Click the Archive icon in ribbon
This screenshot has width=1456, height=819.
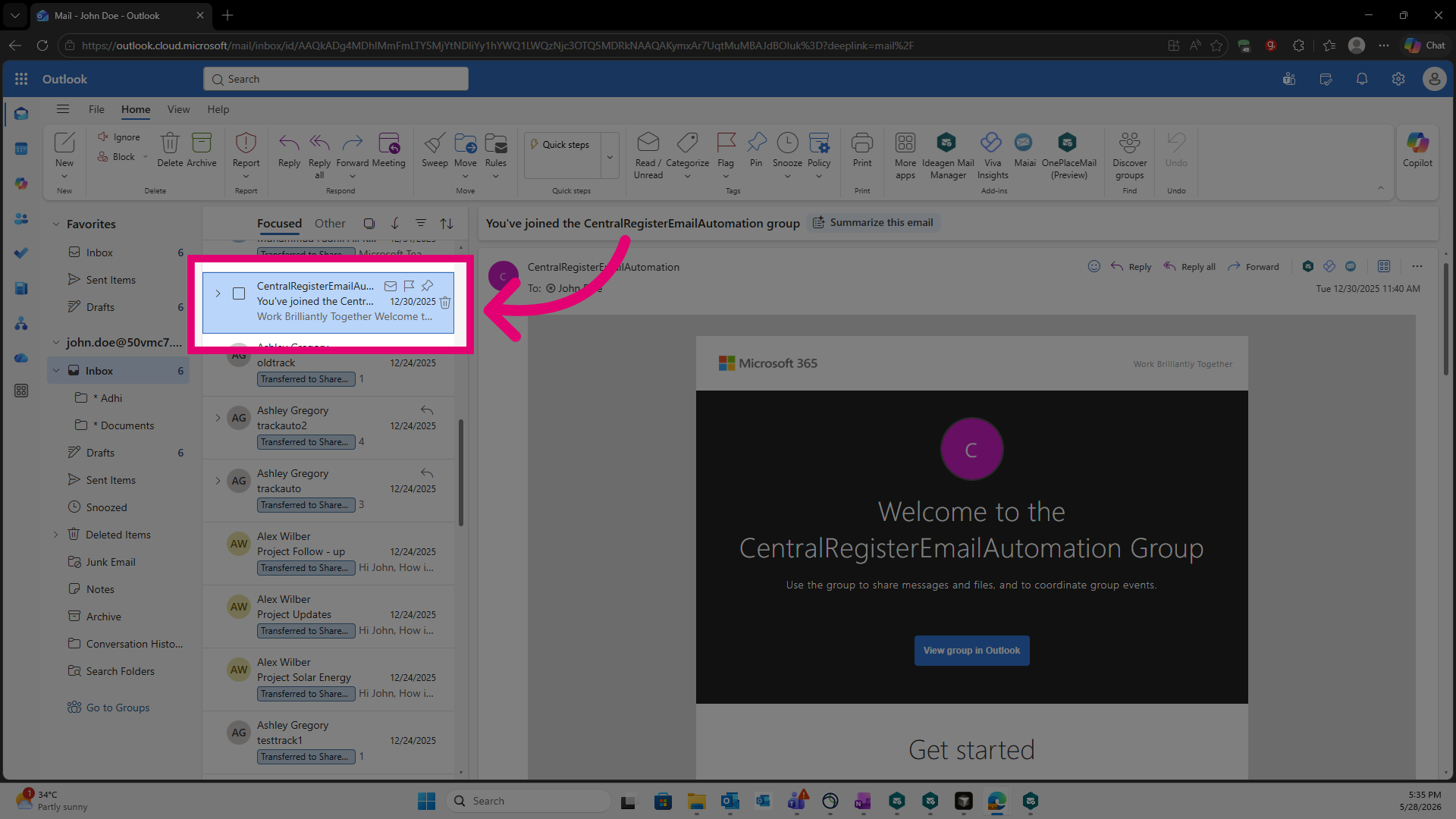point(202,143)
